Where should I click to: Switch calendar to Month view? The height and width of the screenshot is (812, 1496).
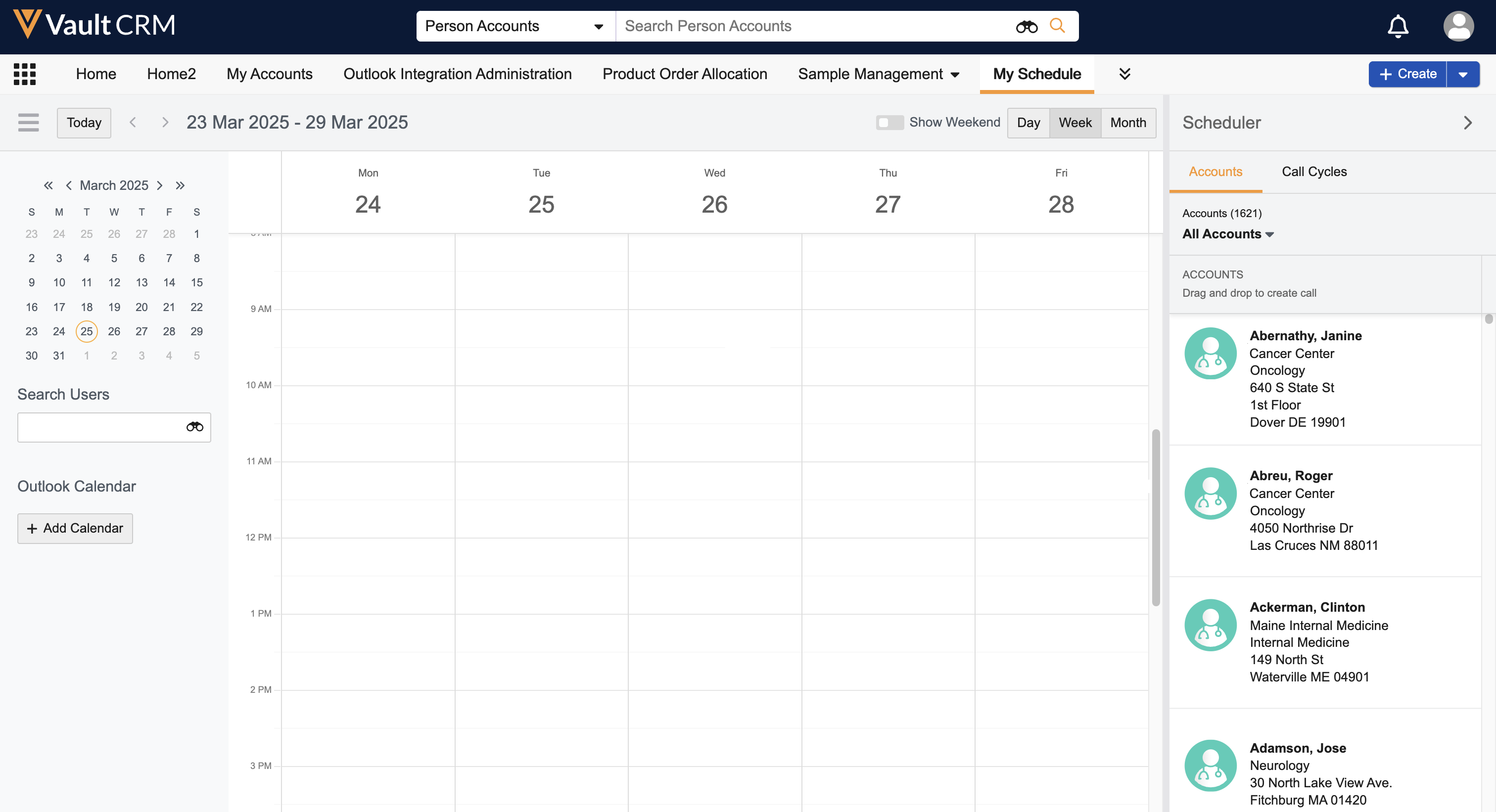click(x=1128, y=123)
